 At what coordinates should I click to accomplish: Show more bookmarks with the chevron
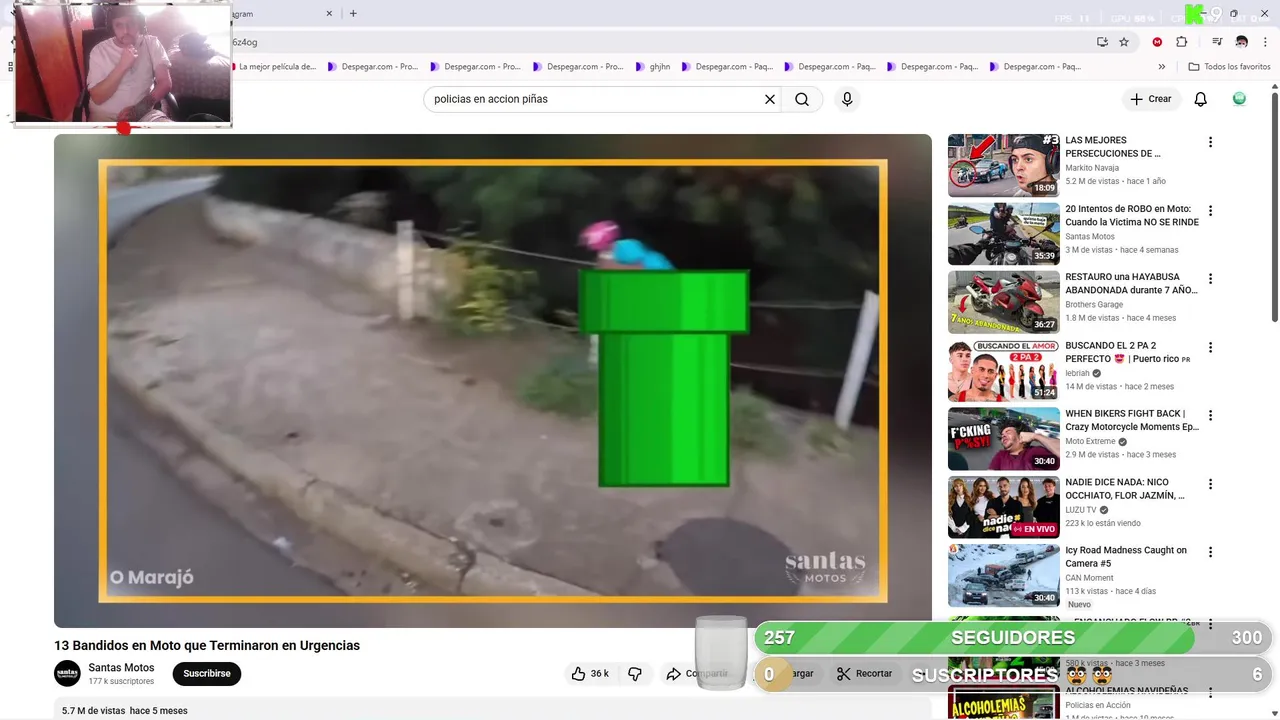point(1161,67)
